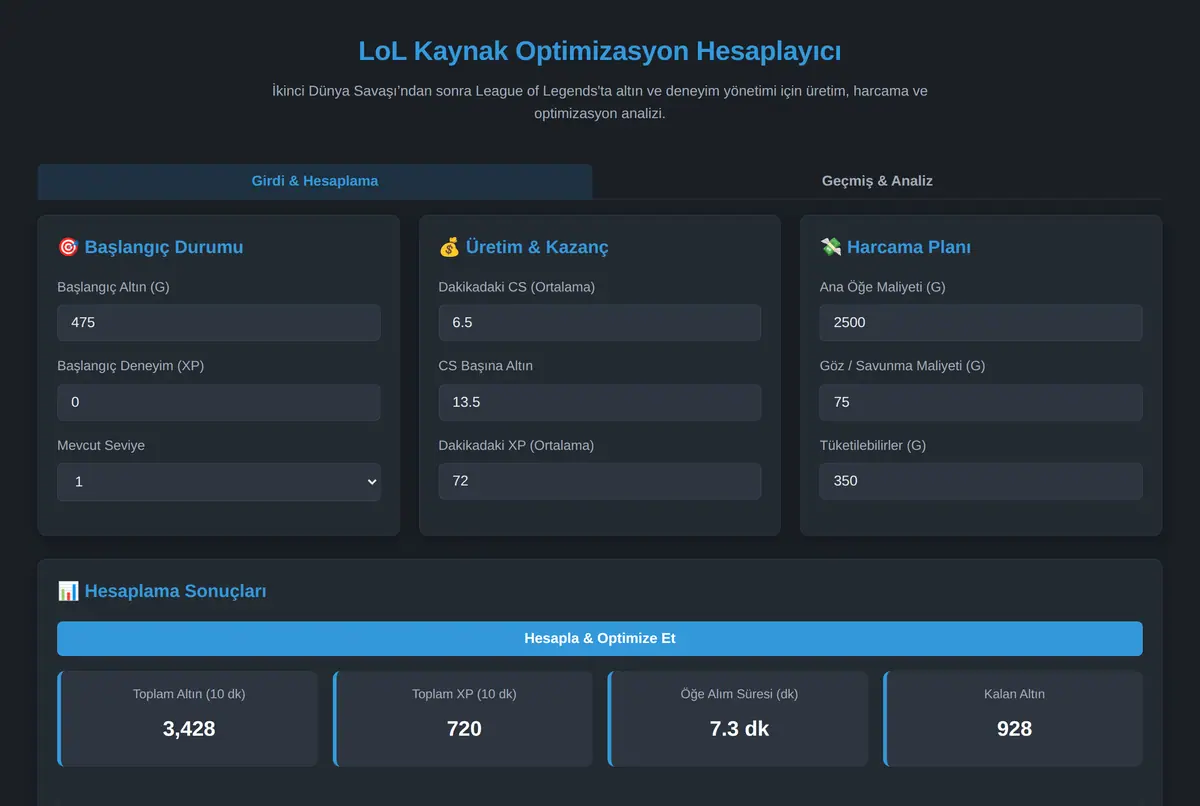Image resolution: width=1200 pixels, height=806 pixels.
Task: Focus the Dakikadaki XP (Ortalama) field
Action: (x=600, y=481)
